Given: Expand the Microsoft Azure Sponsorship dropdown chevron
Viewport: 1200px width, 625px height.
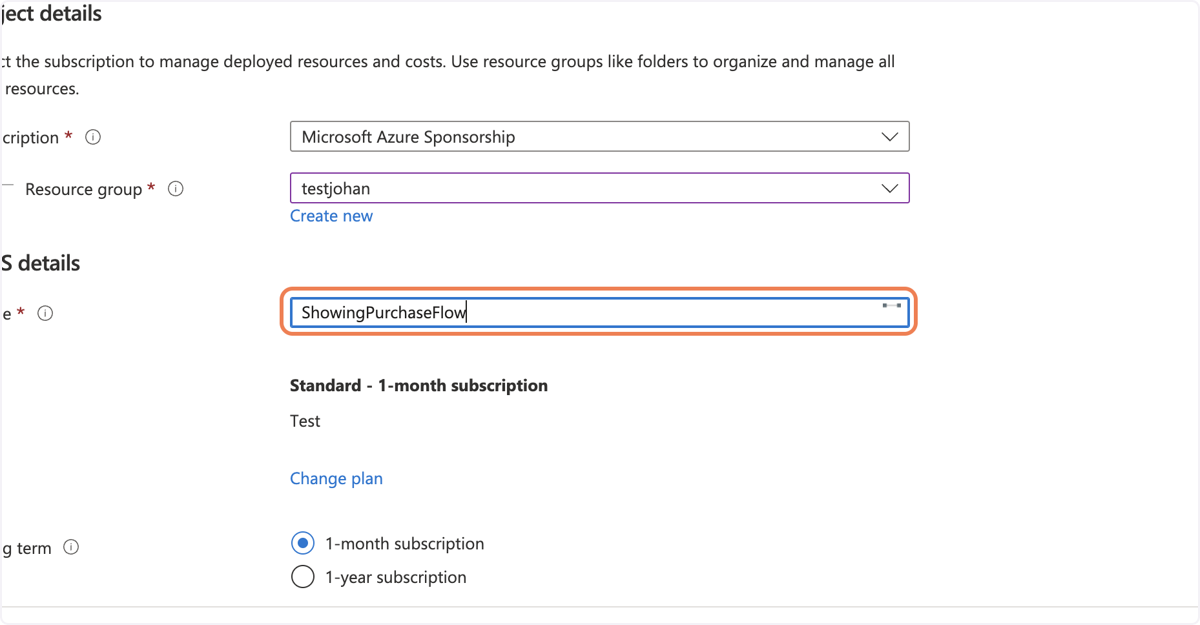Looking at the screenshot, I should 889,137.
